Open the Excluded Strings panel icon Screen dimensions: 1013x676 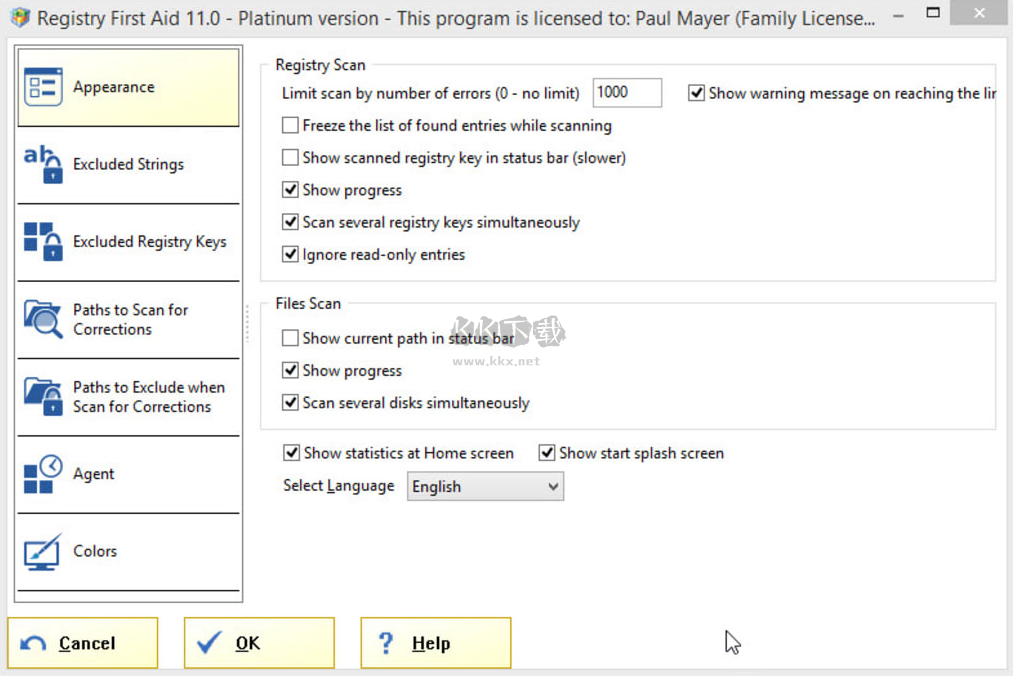[x=44, y=164]
